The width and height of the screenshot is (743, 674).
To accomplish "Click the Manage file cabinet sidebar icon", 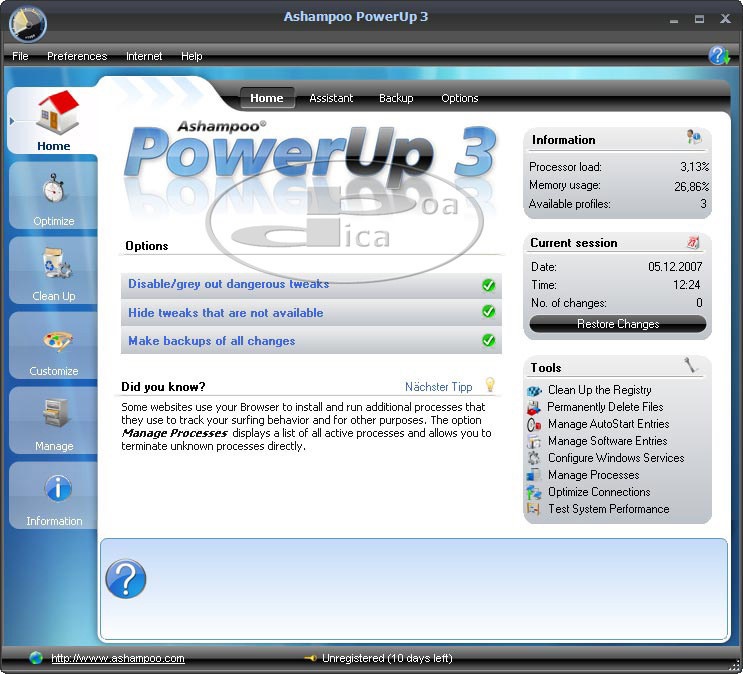I will click(54, 415).
